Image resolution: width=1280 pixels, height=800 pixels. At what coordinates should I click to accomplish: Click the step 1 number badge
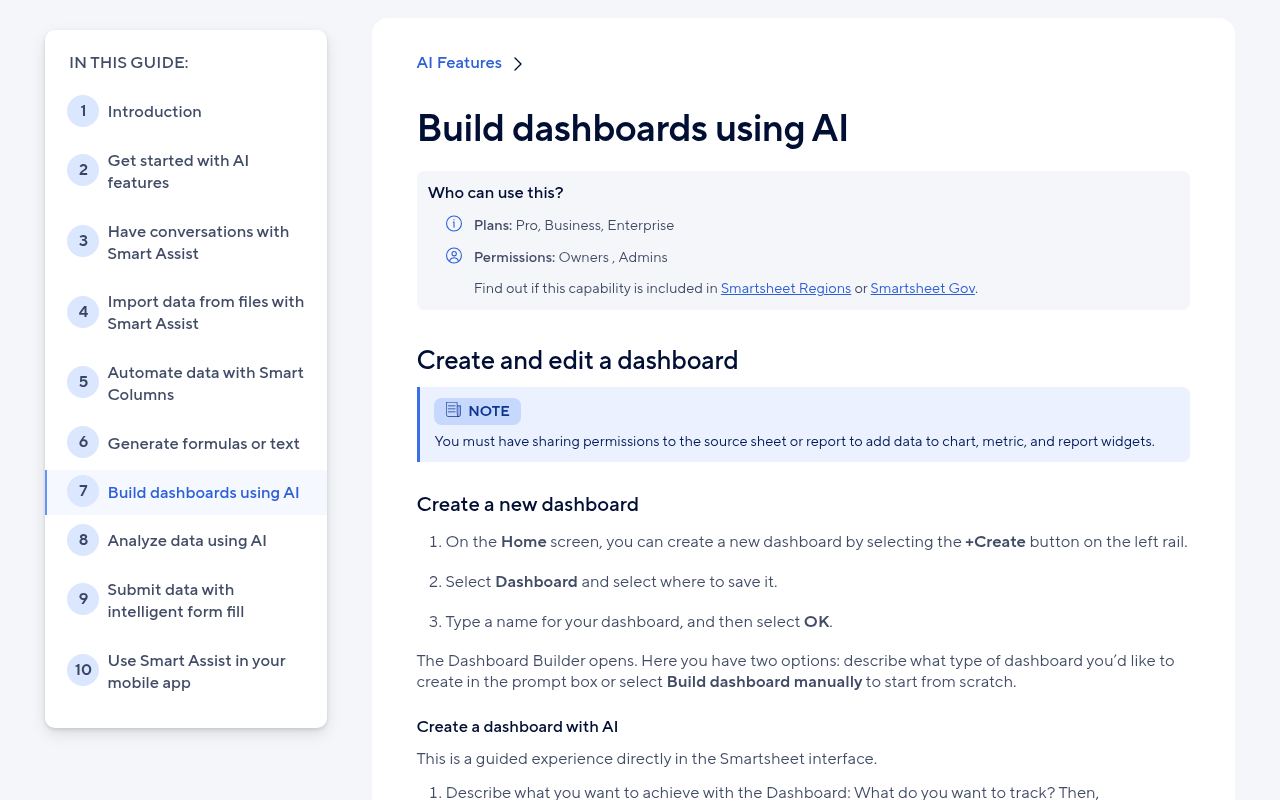click(x=83, y=111)
